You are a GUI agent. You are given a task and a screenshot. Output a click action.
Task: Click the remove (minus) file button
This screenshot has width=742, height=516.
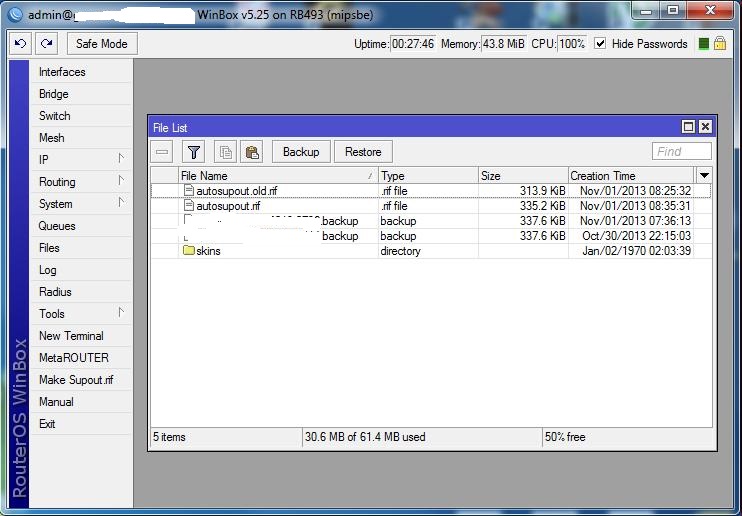[162, 152]
